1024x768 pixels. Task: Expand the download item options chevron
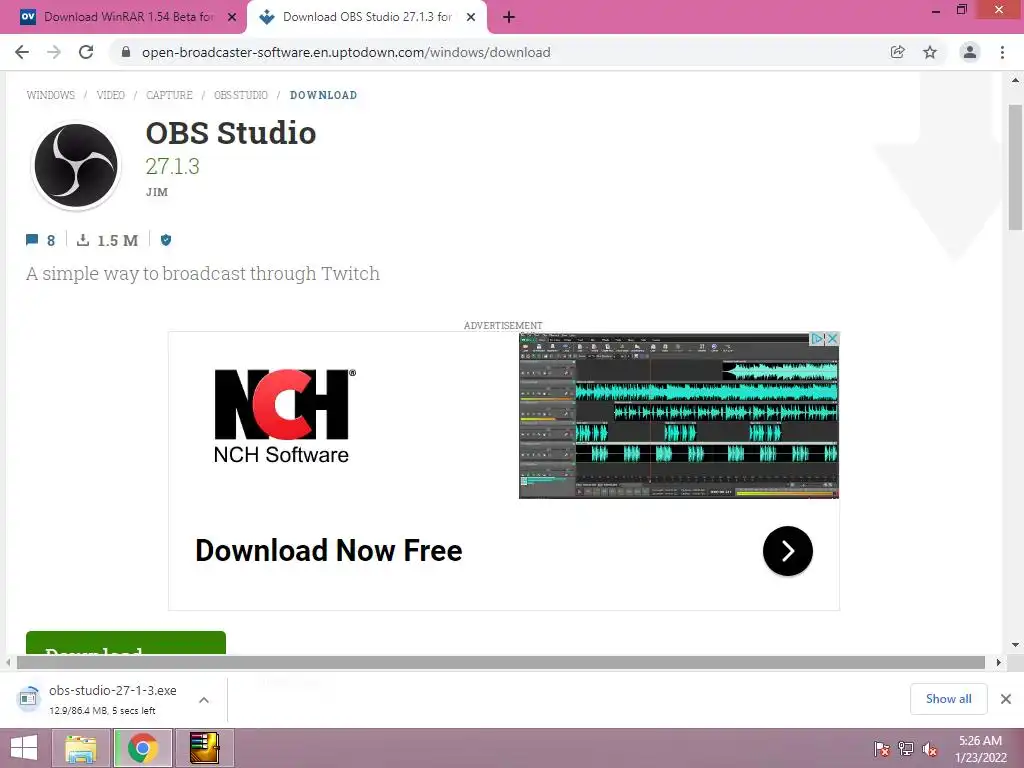point(204,699)
